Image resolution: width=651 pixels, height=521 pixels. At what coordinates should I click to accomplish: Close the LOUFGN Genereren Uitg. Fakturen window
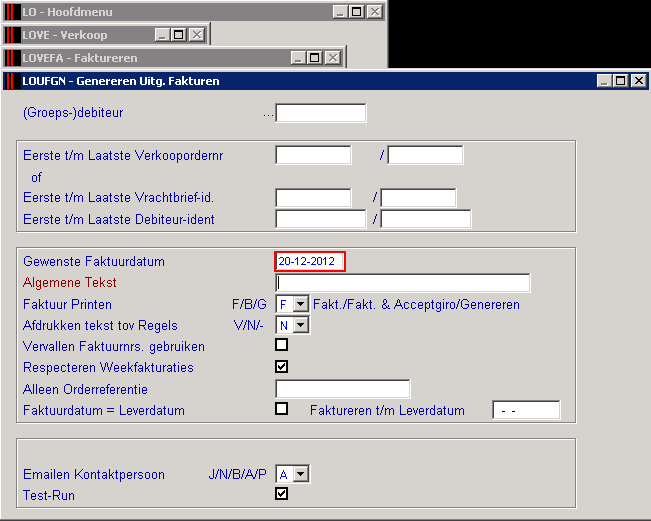(x=639, y=81)
